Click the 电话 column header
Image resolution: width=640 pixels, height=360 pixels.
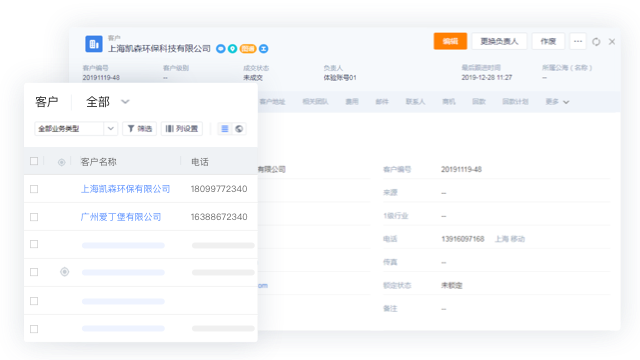click(200, 162)
